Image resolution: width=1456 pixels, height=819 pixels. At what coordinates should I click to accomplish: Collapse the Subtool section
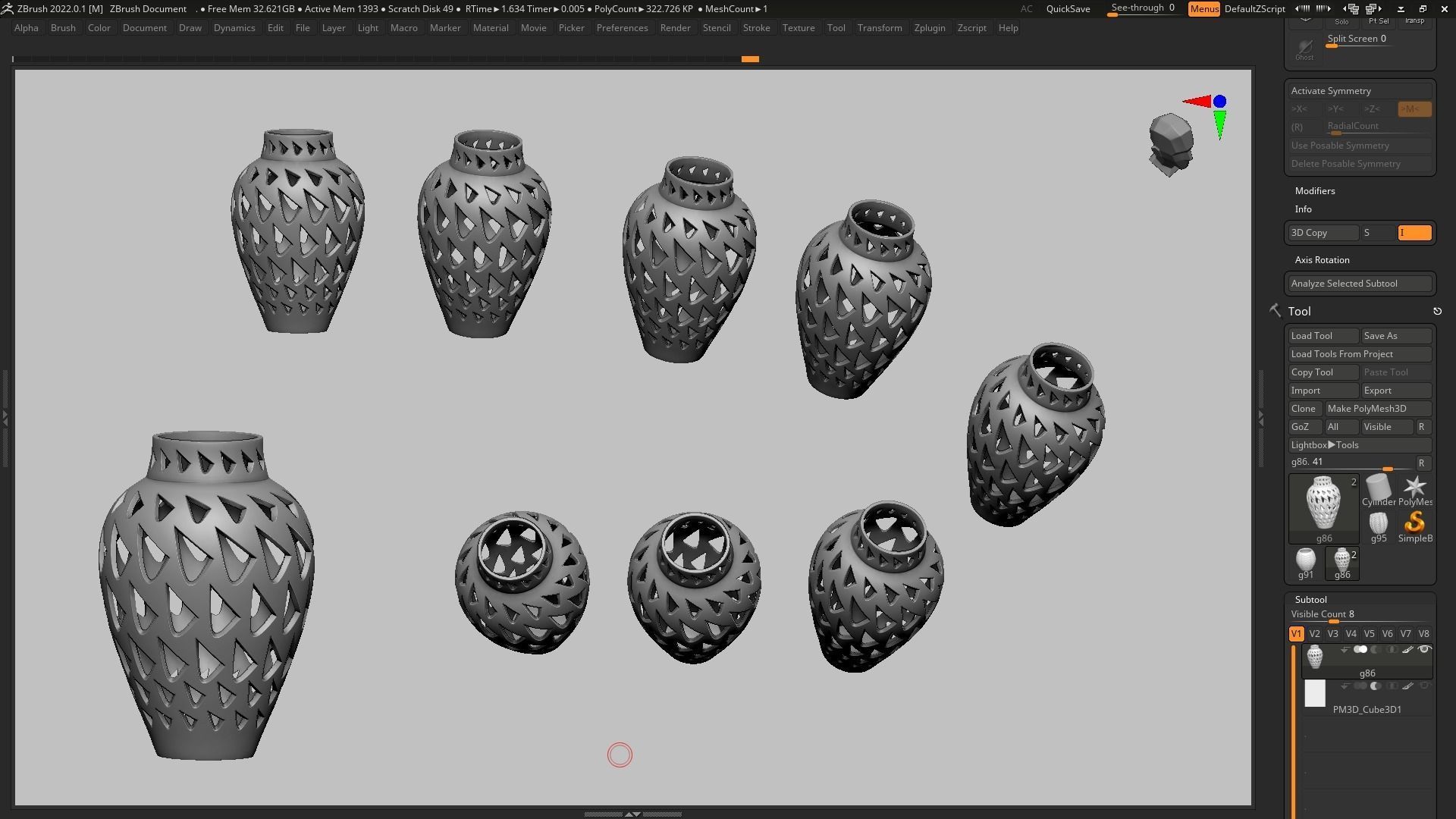tap(1310, 600)
